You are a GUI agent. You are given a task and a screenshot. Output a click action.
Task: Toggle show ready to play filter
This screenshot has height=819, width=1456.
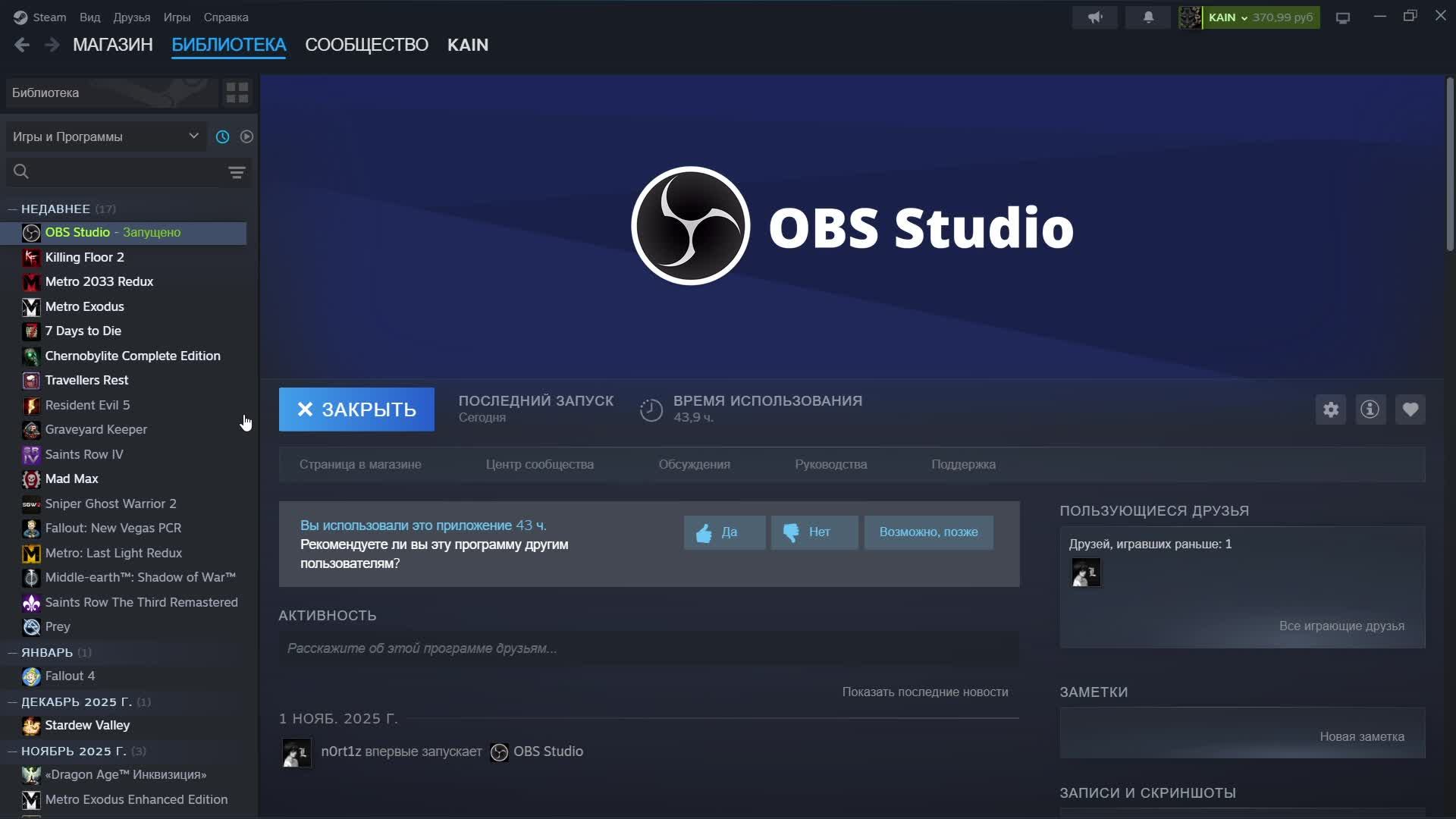tap(246, 136)
